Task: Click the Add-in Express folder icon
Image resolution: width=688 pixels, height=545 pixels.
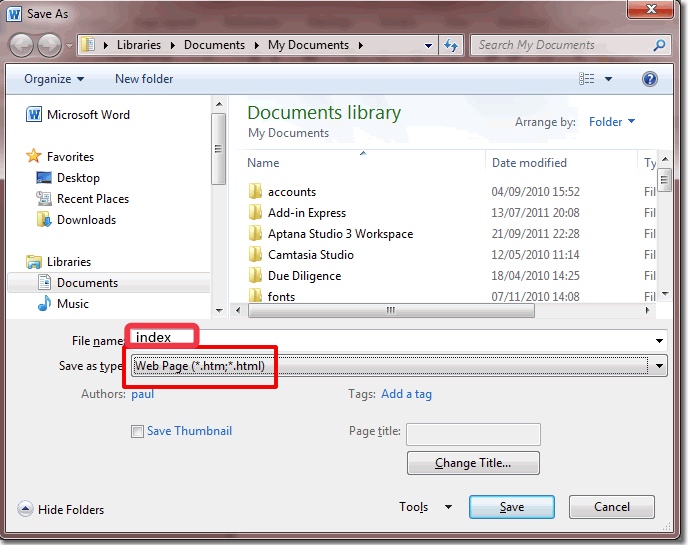Action: pyautogui.click(x=255, y=213)
